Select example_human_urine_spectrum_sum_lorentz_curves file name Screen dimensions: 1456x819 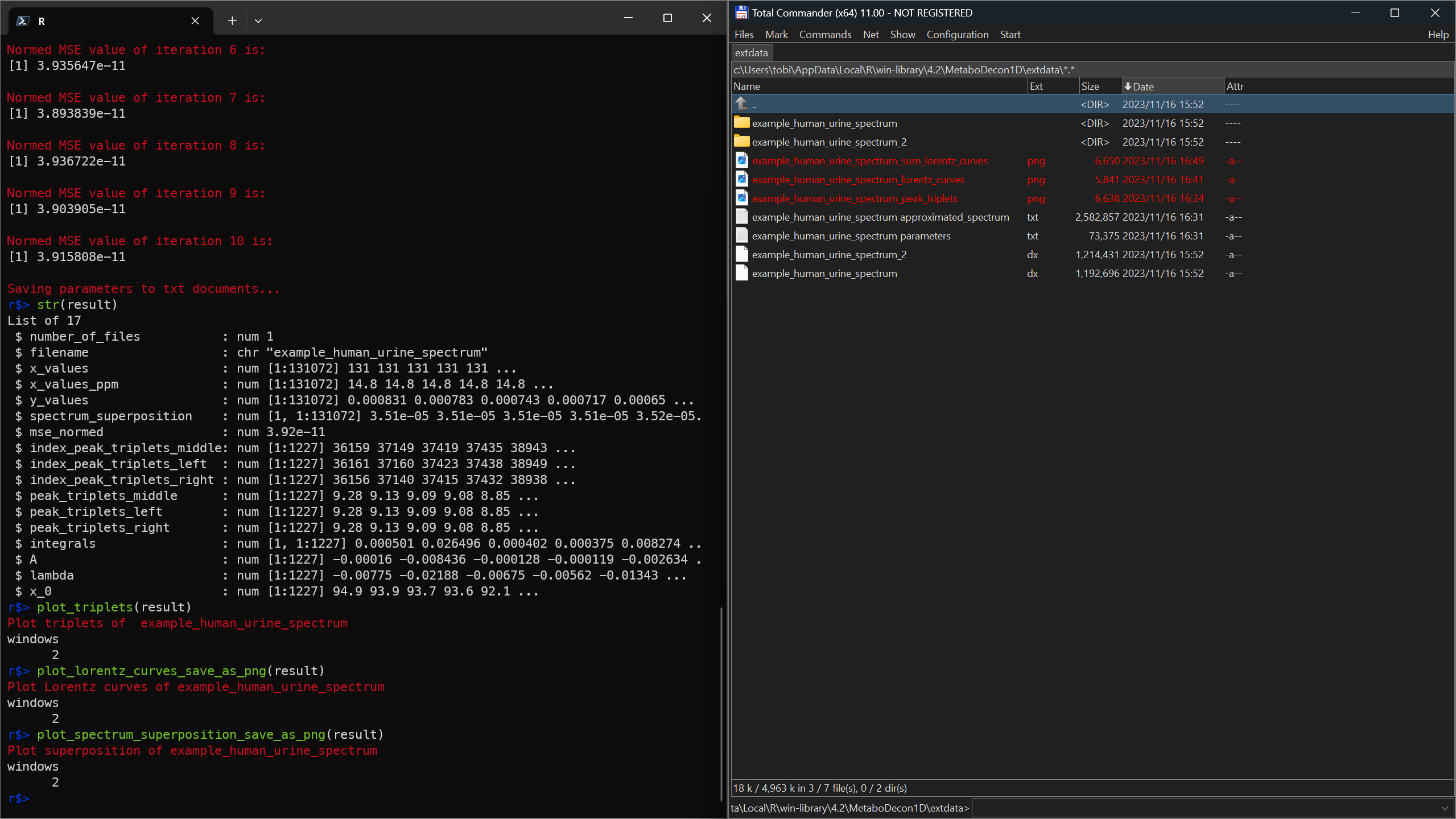pyautogui.click(x=869, y=161)
